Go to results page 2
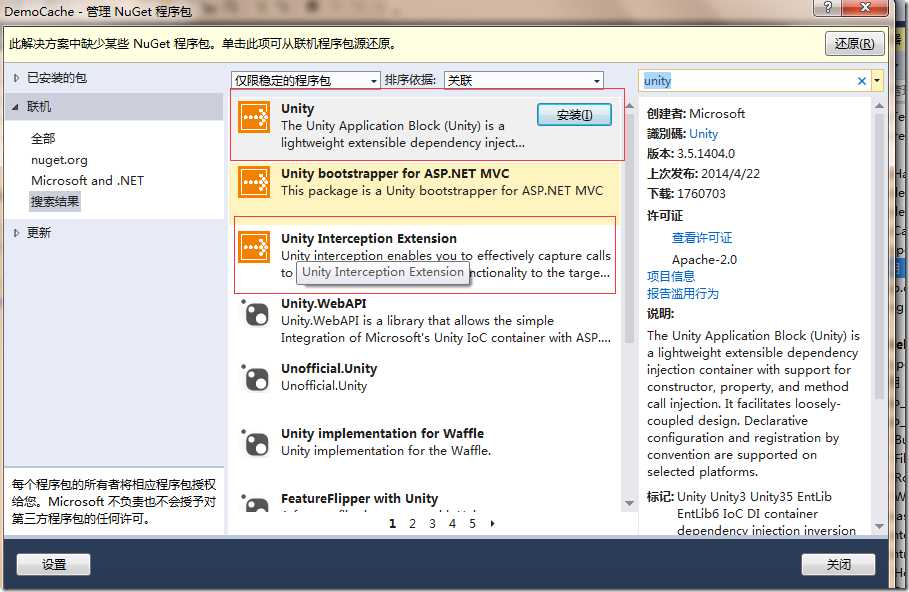This screenshot has width=909, height=592. pyautogui.click(x=412, y=524)
